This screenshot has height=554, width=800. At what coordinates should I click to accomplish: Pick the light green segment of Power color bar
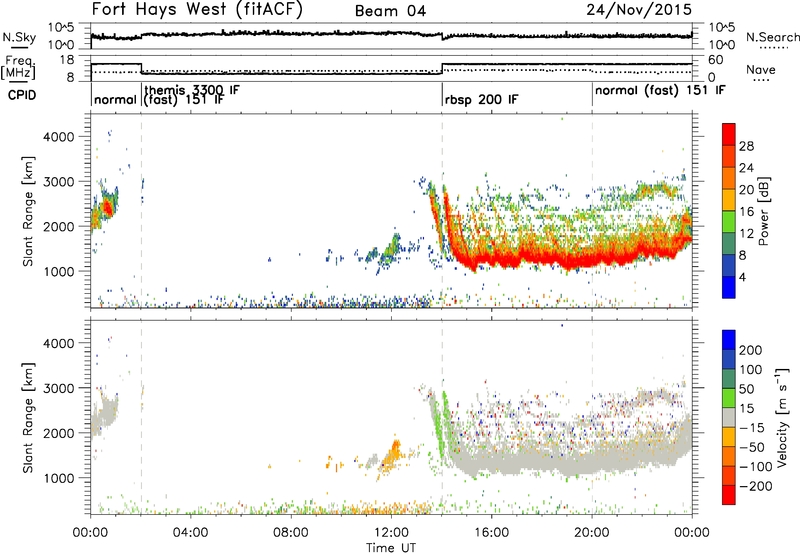pyautogui.click(x=729, y=222)
